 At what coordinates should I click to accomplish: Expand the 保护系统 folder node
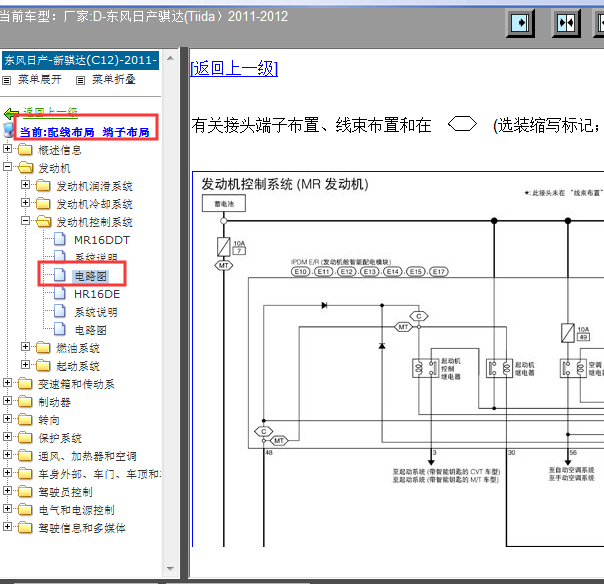tap(7, 436)
